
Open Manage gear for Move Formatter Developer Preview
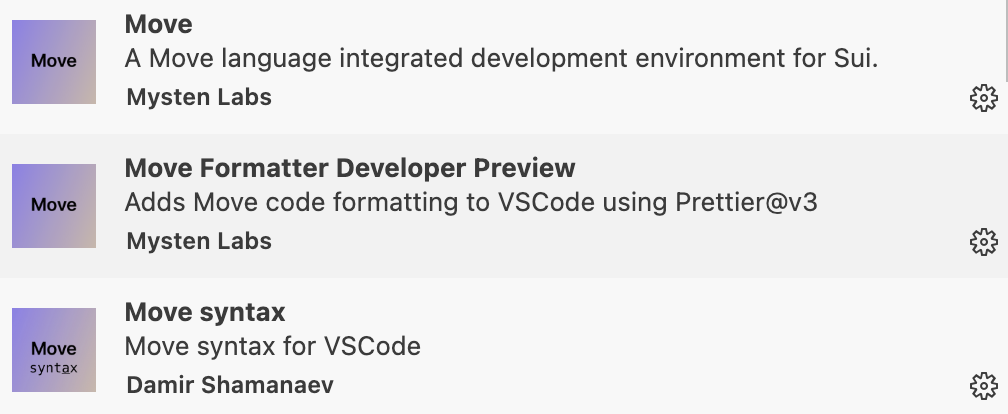[x=984, y=241]
